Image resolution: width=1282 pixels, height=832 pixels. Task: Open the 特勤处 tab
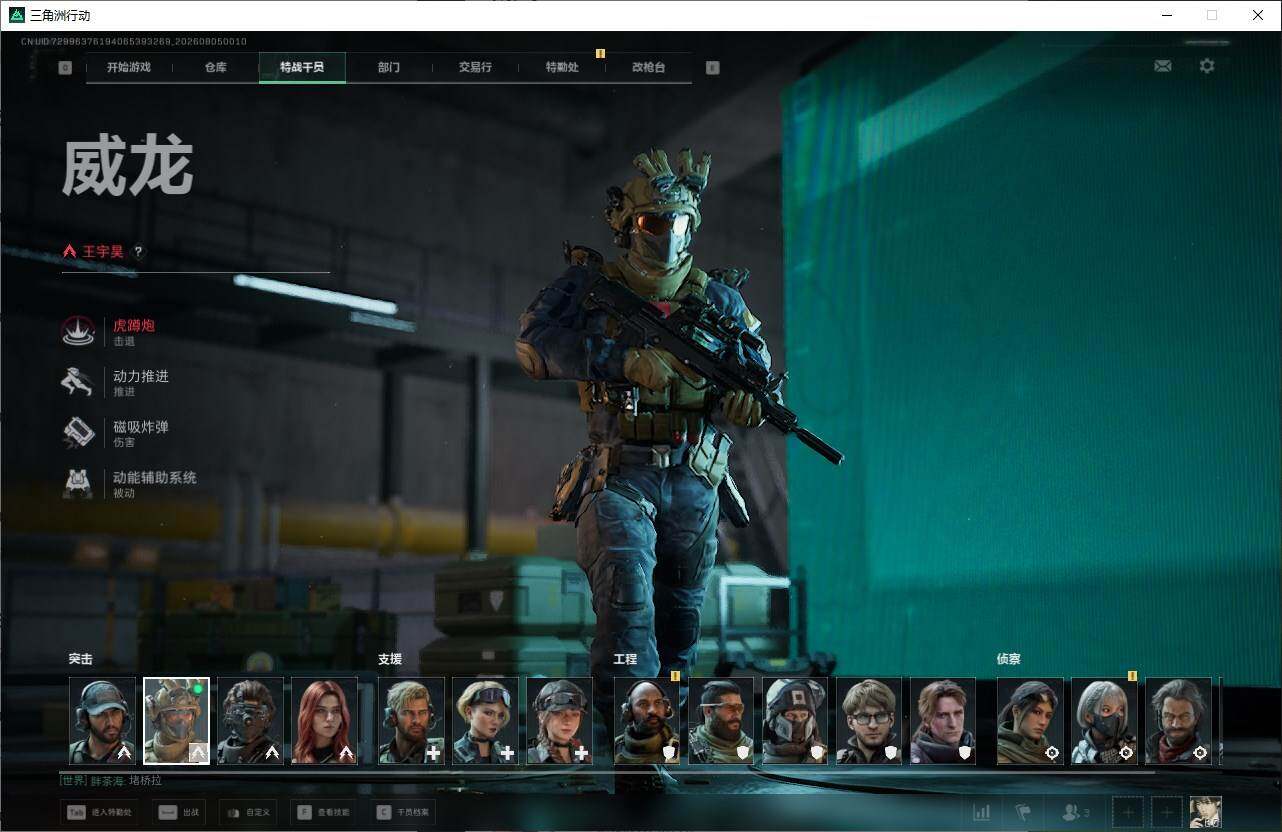pos(562,67)
